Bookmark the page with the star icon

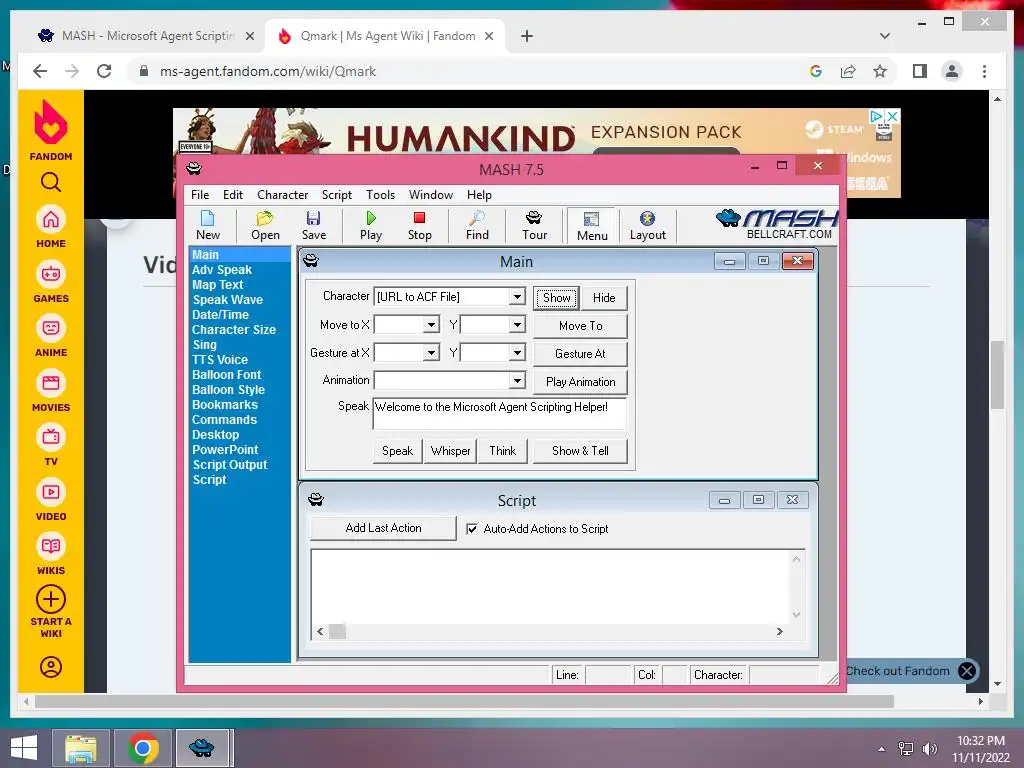pos(880,71)
